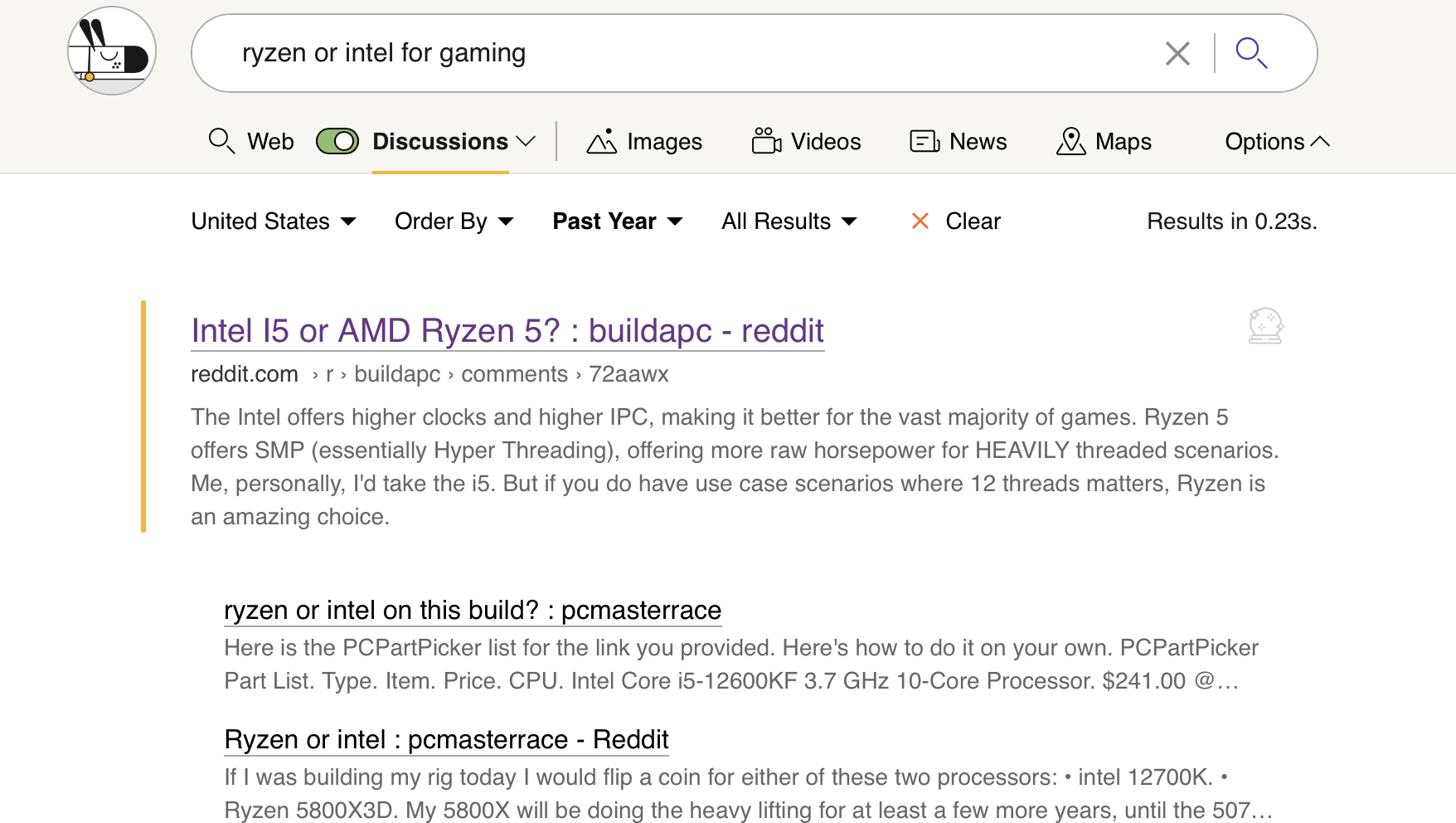Clear the search query with X icon
This screenshot has width=1456, height=823.
click(1177, 53)
